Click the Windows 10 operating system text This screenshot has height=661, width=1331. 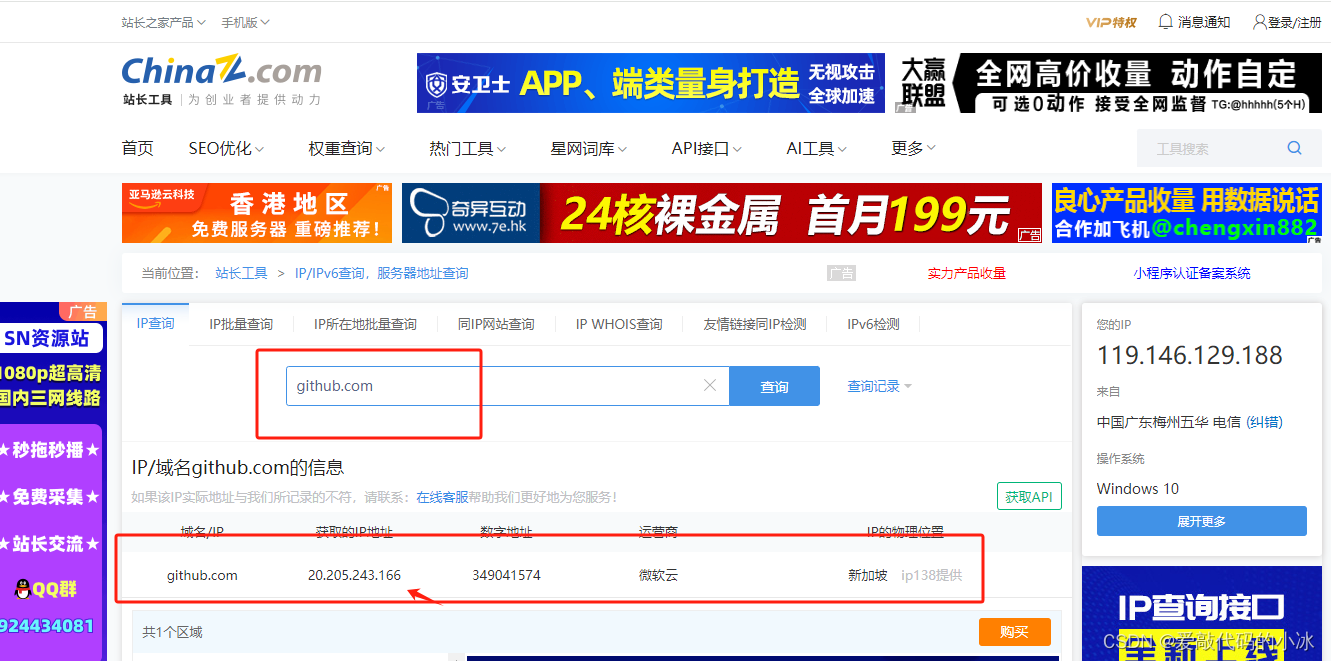1138,489
